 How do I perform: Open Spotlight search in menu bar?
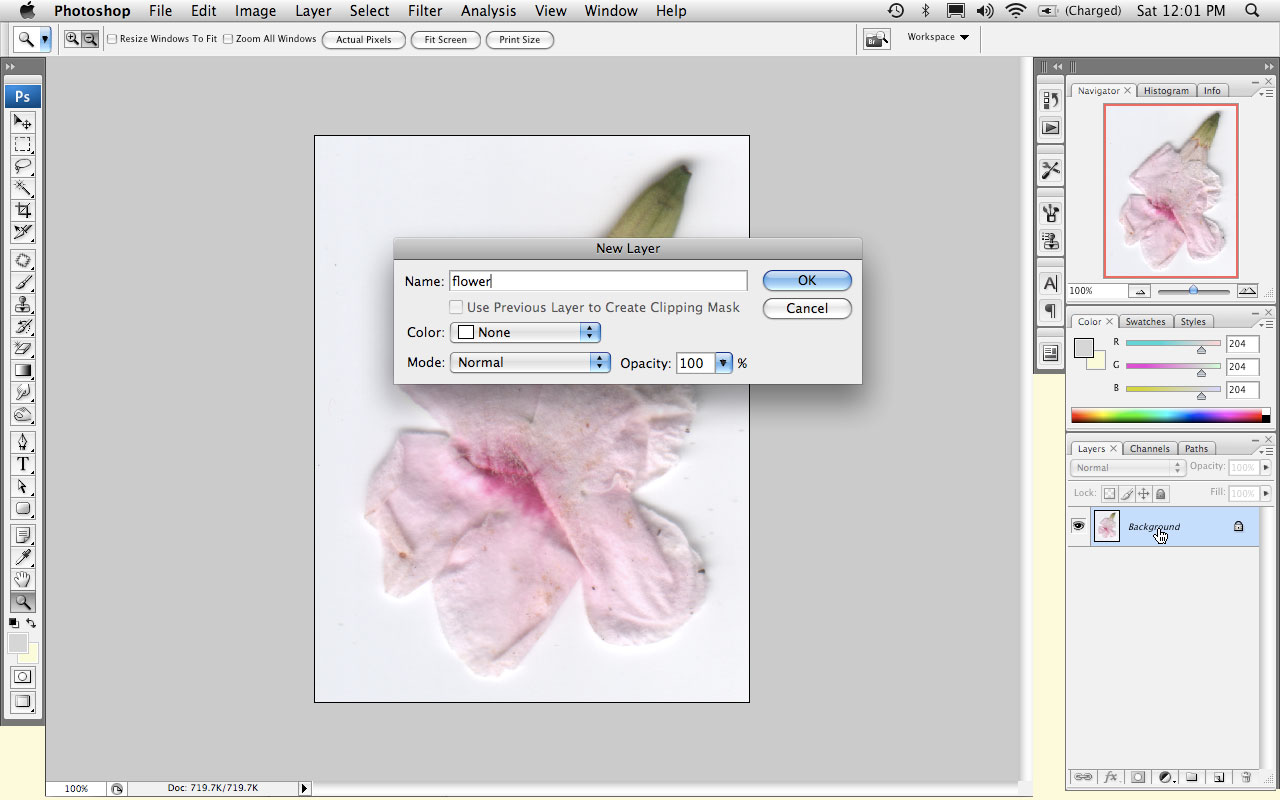(1252, 11)
